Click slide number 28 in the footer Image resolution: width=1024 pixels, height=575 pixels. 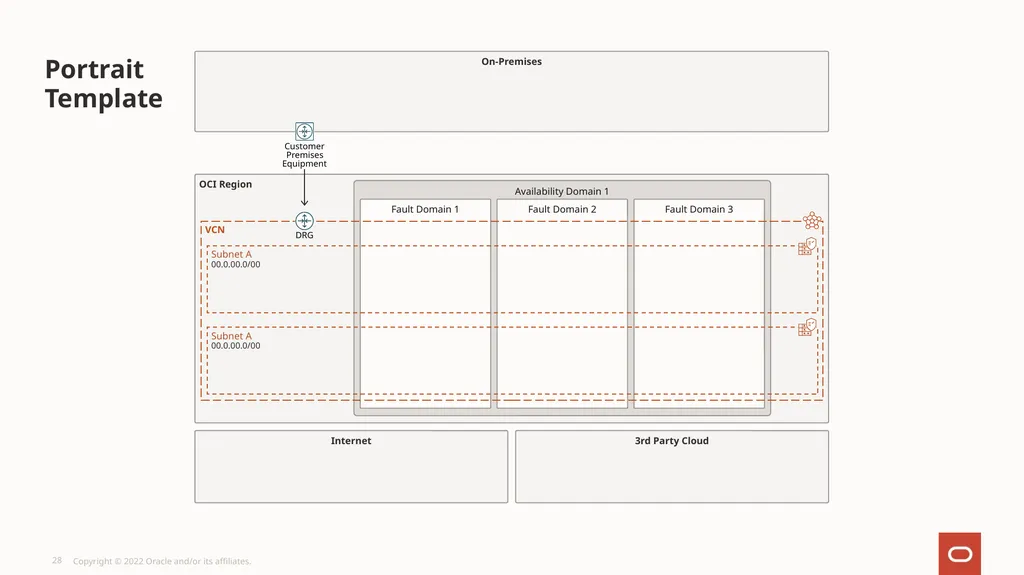coord(57,561)
